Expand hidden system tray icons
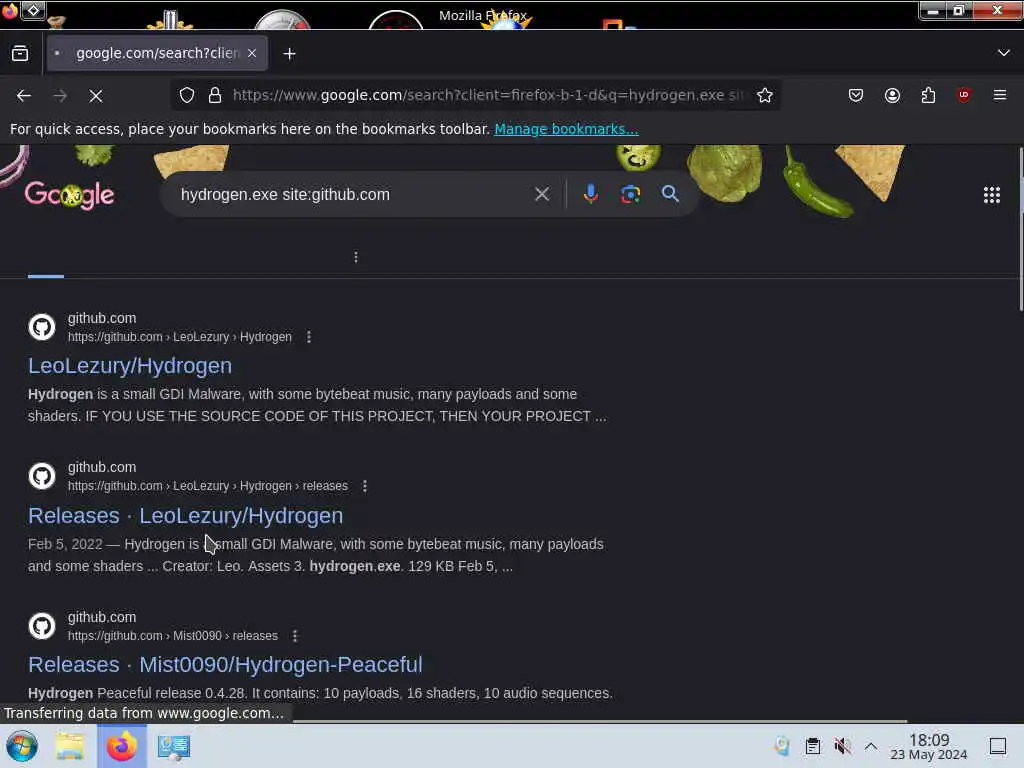 pyautogui.click(x=871, y=746)
